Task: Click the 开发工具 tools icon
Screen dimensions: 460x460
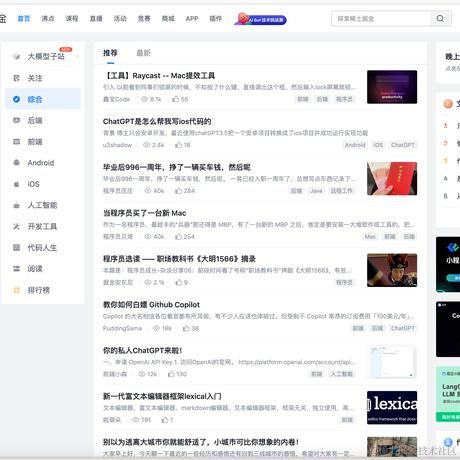Action: pyautogui.click(x=16, y=226)
